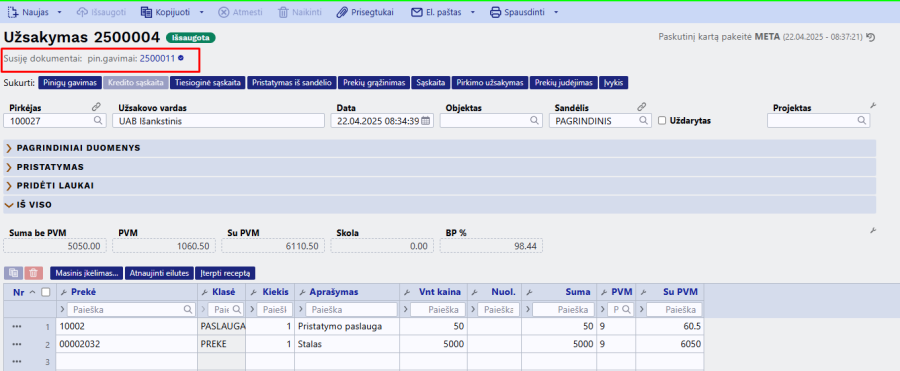
Task: Click the link icon next to Pirkėjas
Action: [96, 107]
